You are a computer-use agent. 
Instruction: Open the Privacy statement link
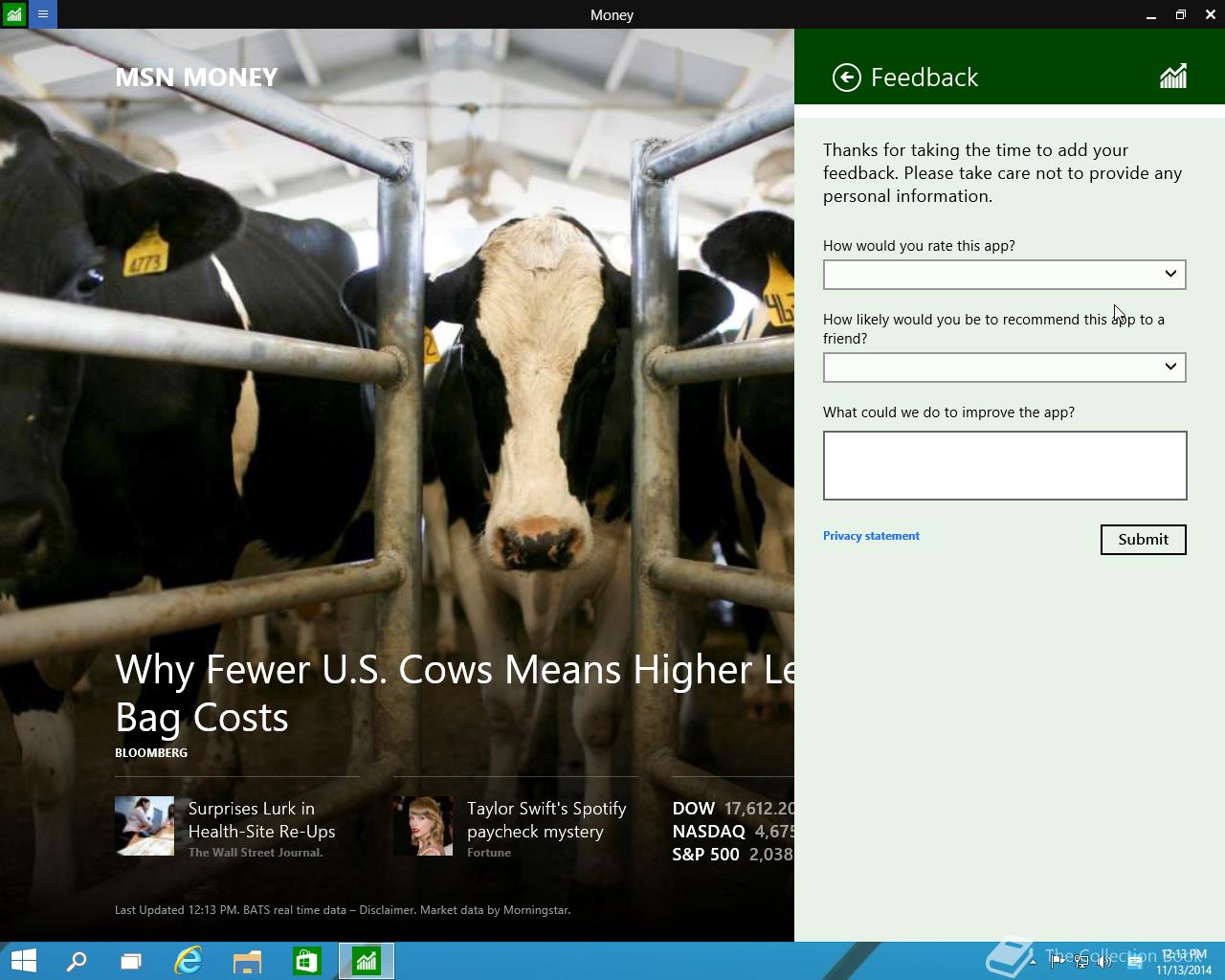[x=871, y=536]
